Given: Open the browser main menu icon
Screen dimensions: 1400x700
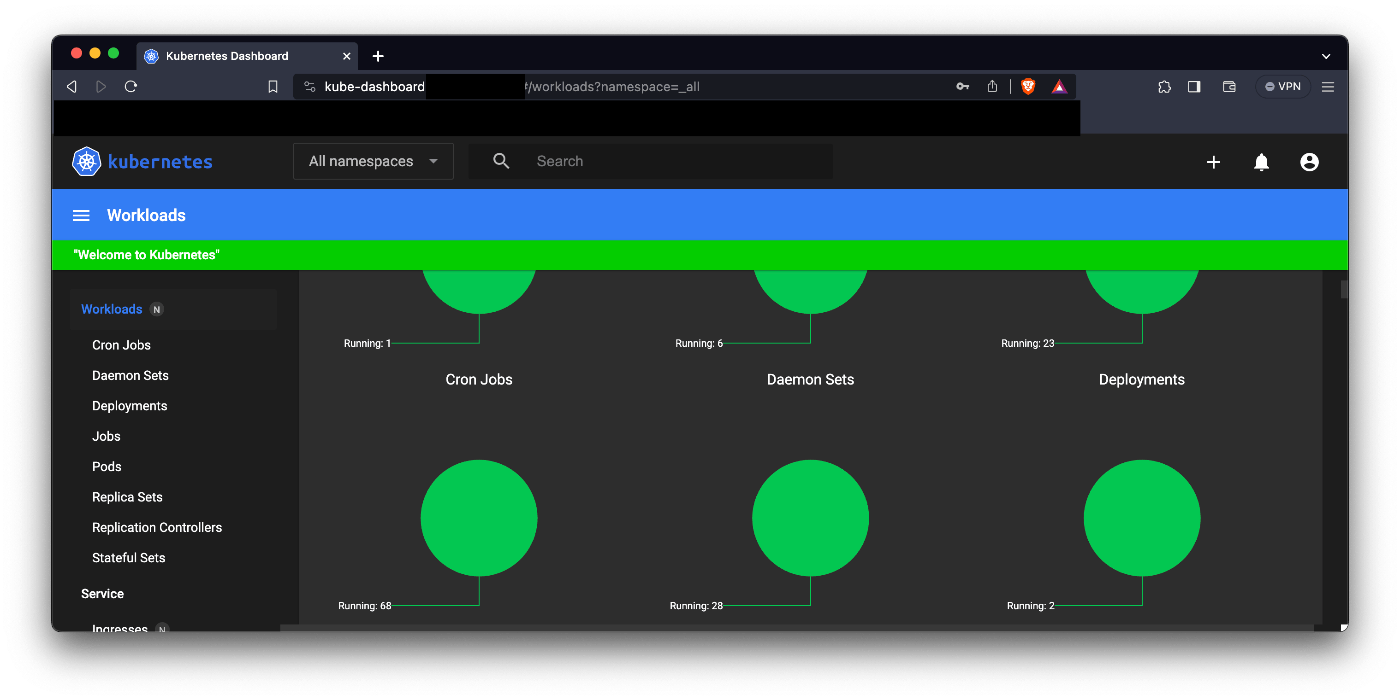Looking at the screenshot, I should (1328, 87).
